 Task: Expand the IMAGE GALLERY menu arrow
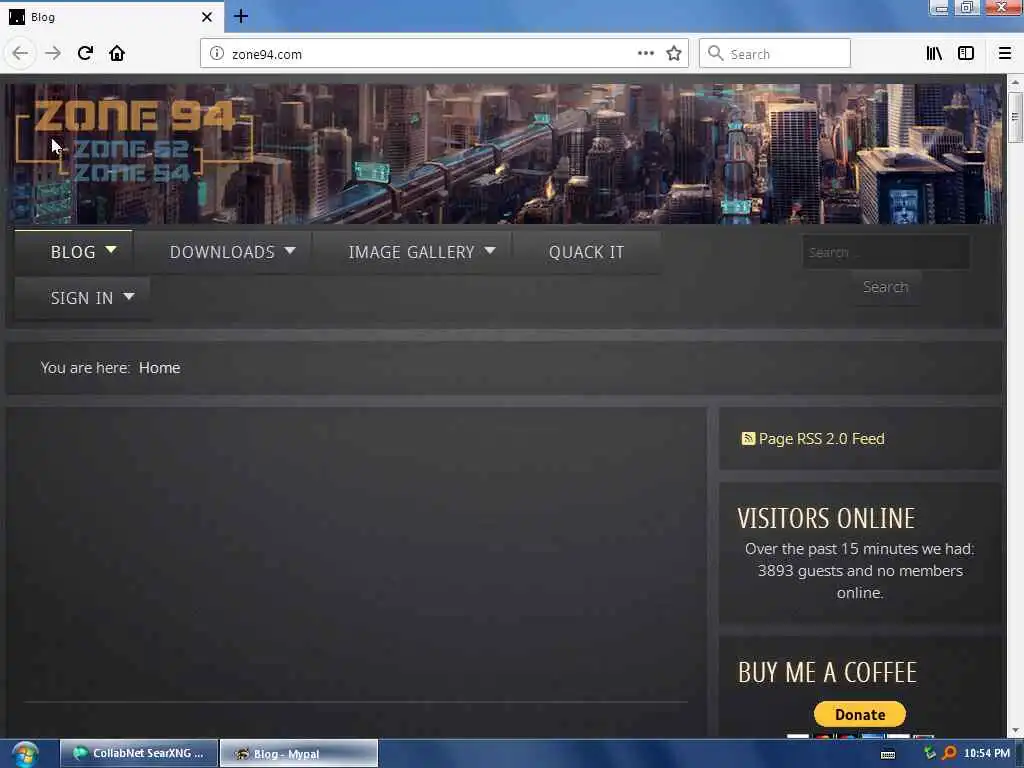coord(490,250)
